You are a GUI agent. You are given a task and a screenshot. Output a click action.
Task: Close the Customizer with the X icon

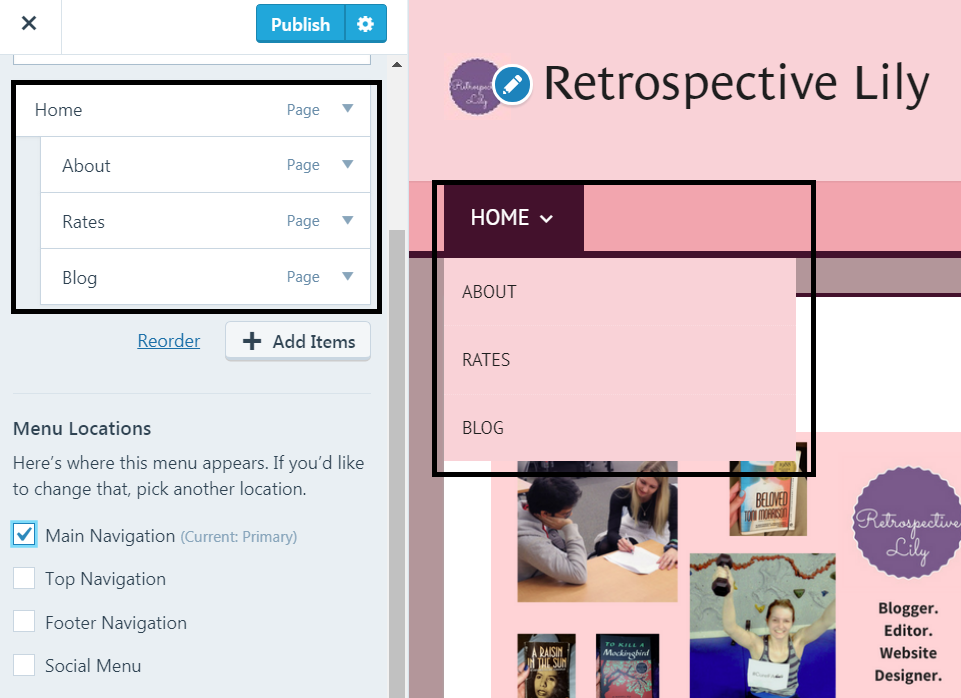point(28,24)
